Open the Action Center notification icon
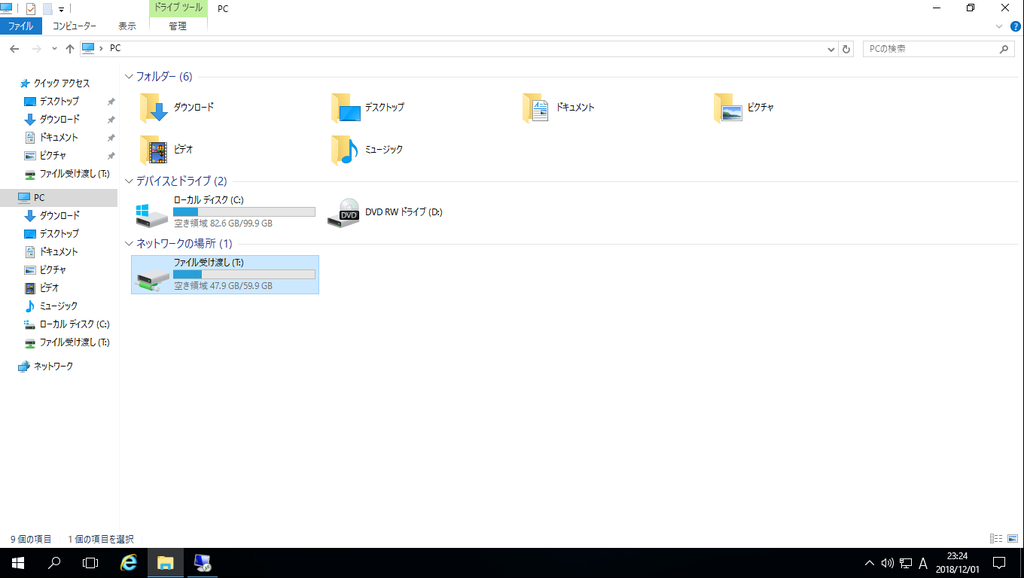The width and height of the screenshot is (1024, 578). click(x=999, y=563)
